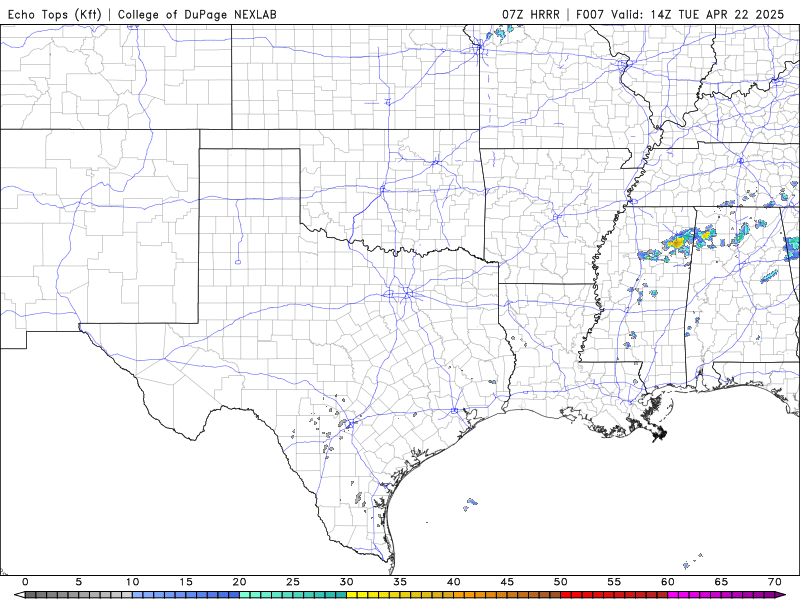The width and height of the screenshot is (800, 600).
Task: Click the purple right arrow tip of the color bar
Action: pos(780,595)
